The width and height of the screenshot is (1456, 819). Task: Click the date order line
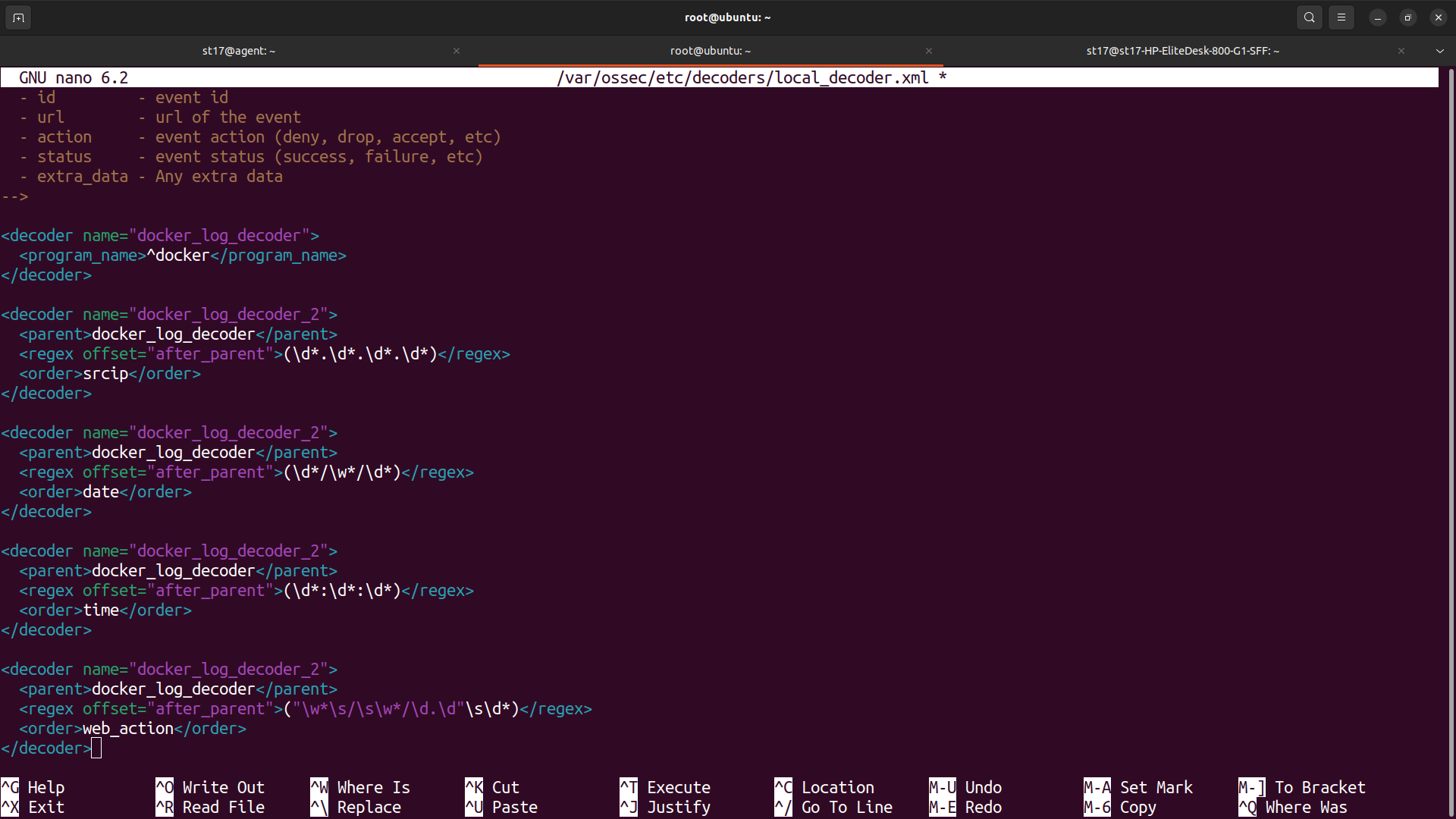105,491
